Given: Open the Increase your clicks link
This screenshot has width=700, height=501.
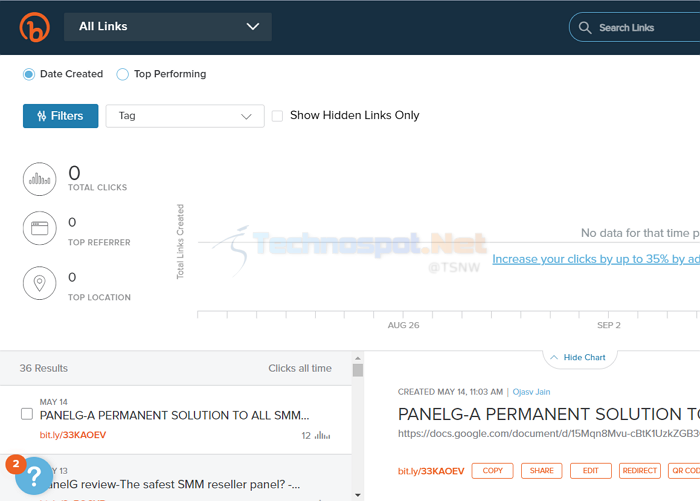Looking at the screenshot, I should 596,259.
